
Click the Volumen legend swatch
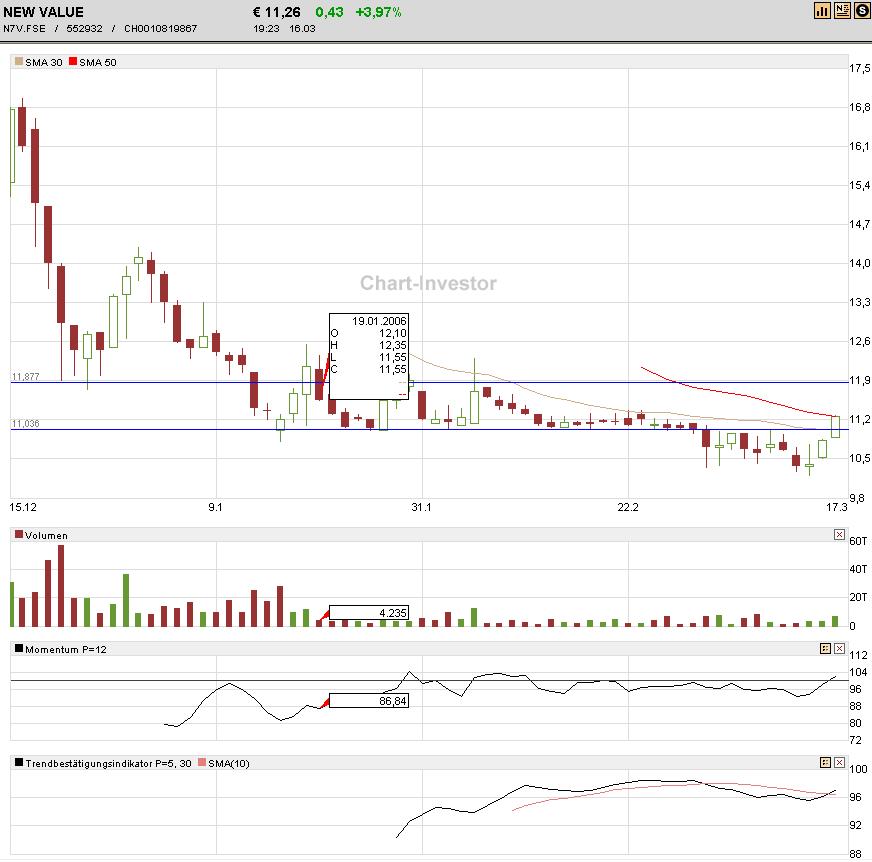tap(19, 535)
